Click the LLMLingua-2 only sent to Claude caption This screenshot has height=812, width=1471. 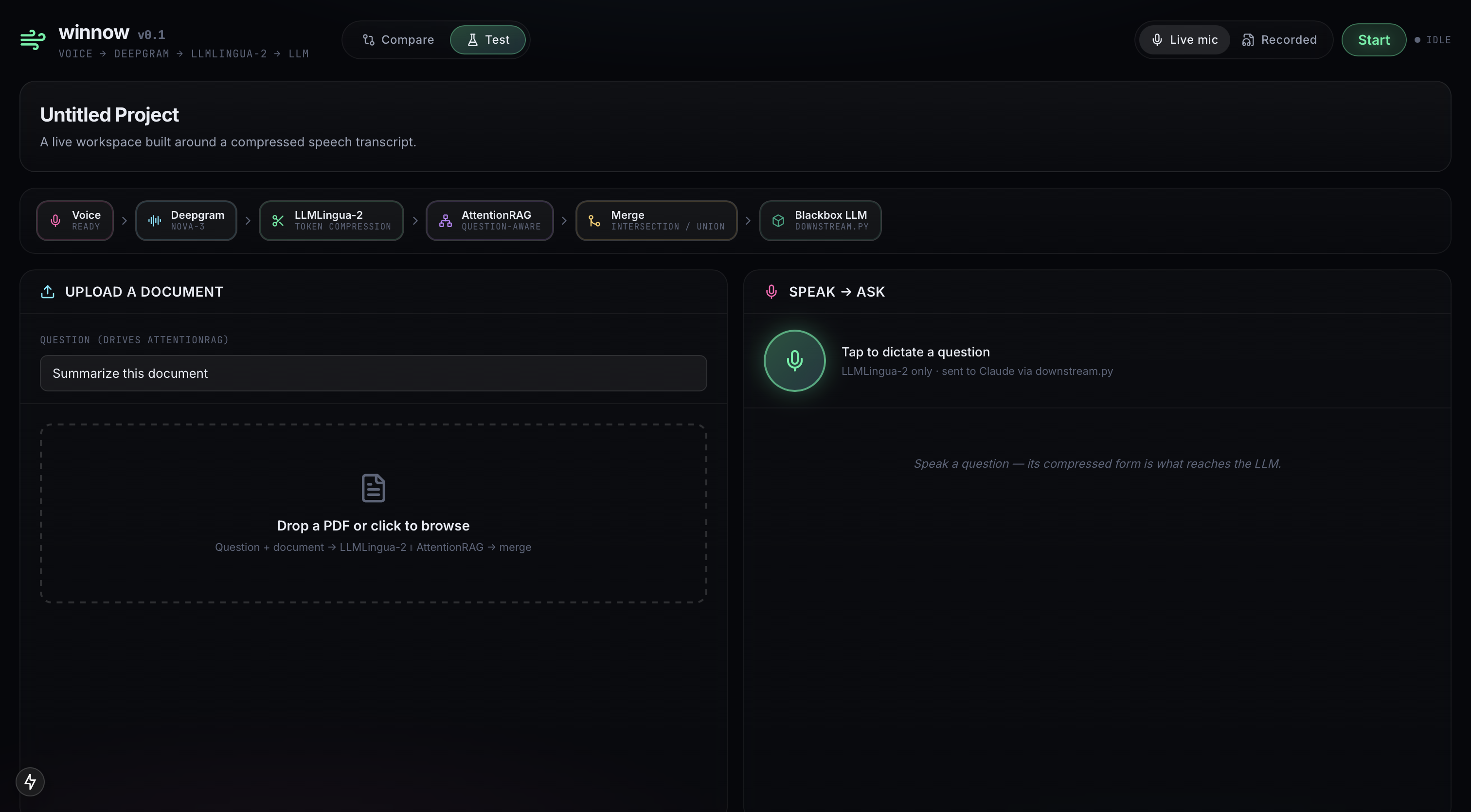coord(977,371)
